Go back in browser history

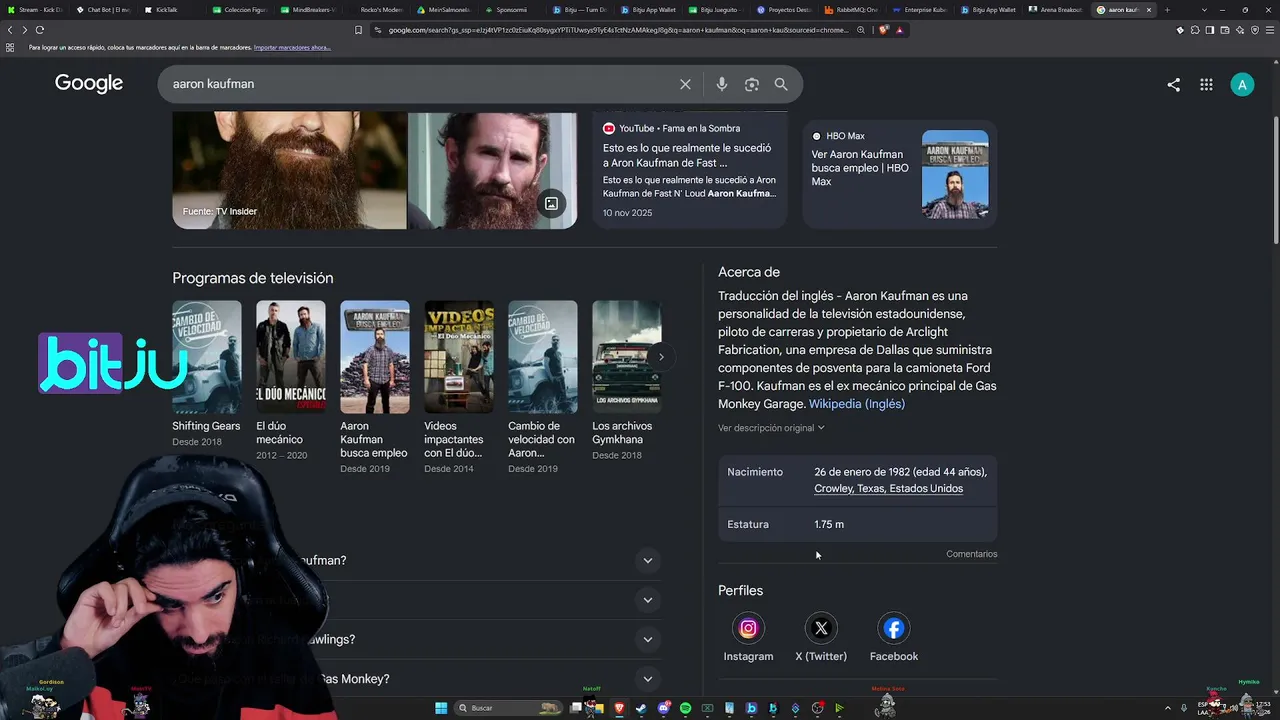[10, 30]
